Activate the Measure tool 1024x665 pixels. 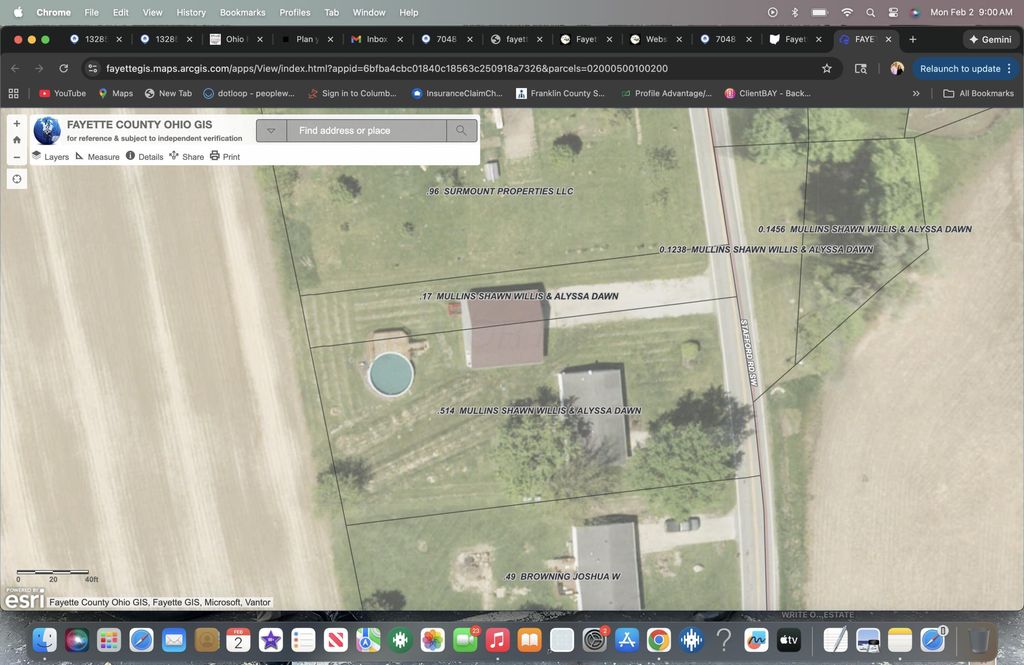tap(97, 157)
